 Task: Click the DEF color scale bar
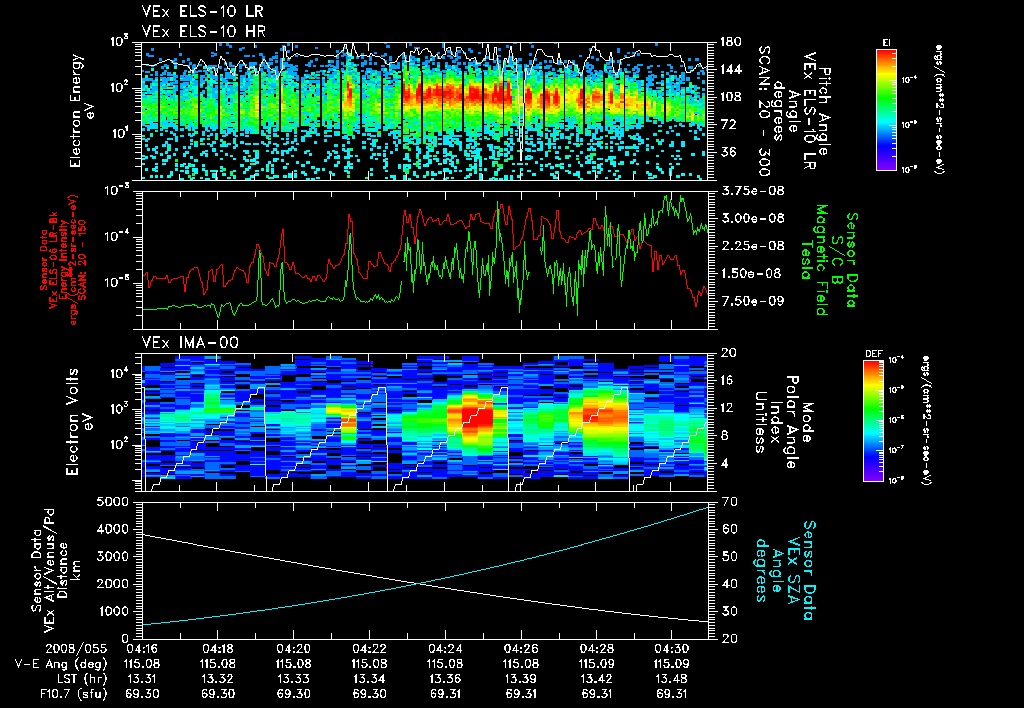tap(874, 421)
